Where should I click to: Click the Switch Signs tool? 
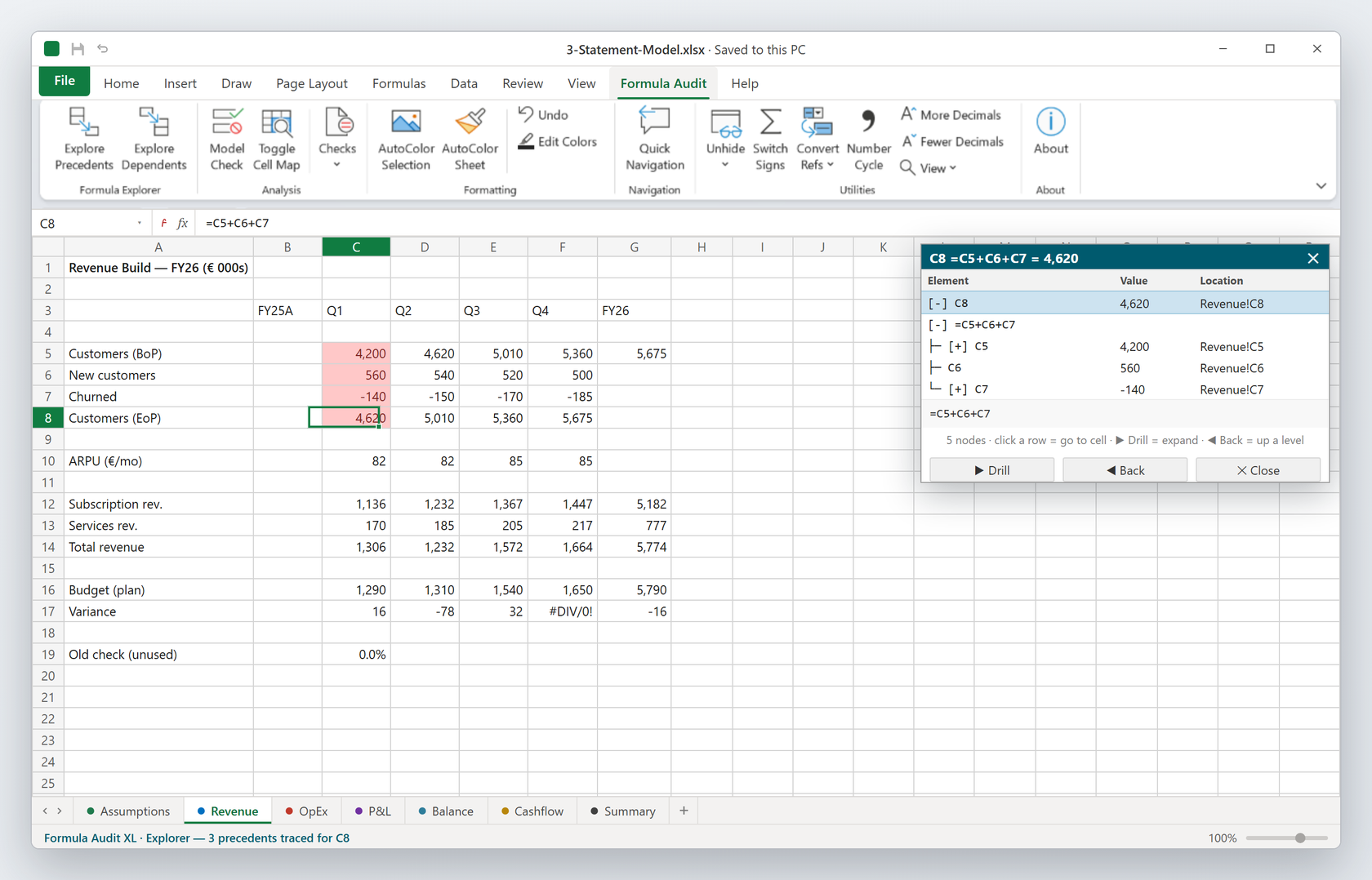(x=770, y=139)
